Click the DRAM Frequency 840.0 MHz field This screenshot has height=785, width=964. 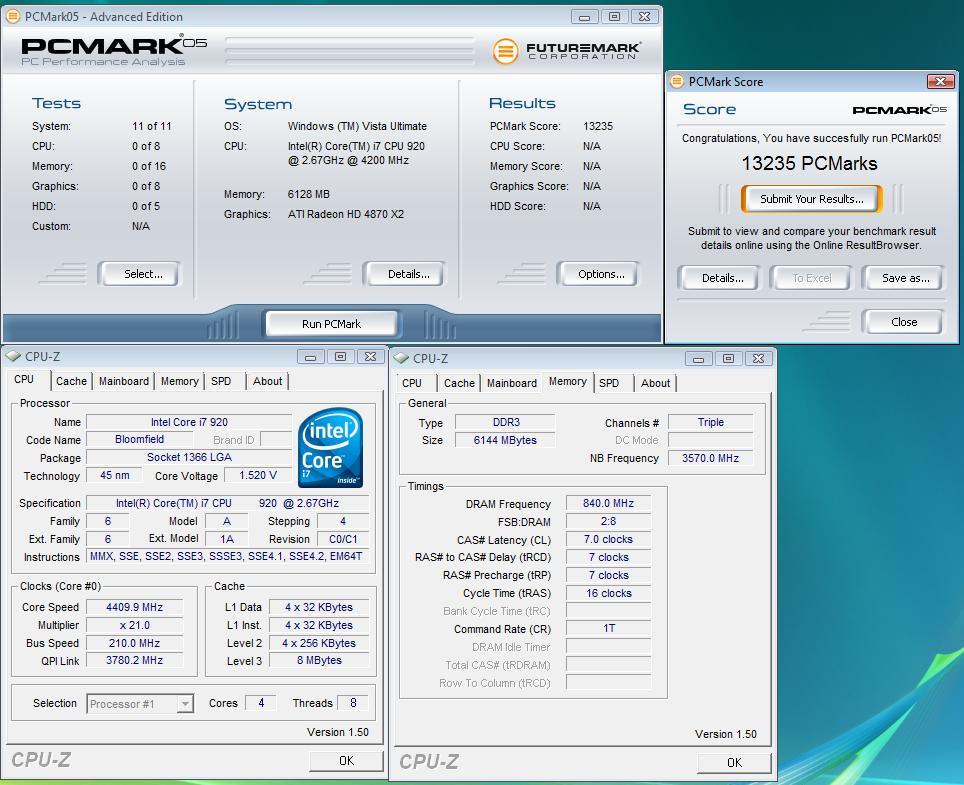pyautogui.click(x=608, y=503)
